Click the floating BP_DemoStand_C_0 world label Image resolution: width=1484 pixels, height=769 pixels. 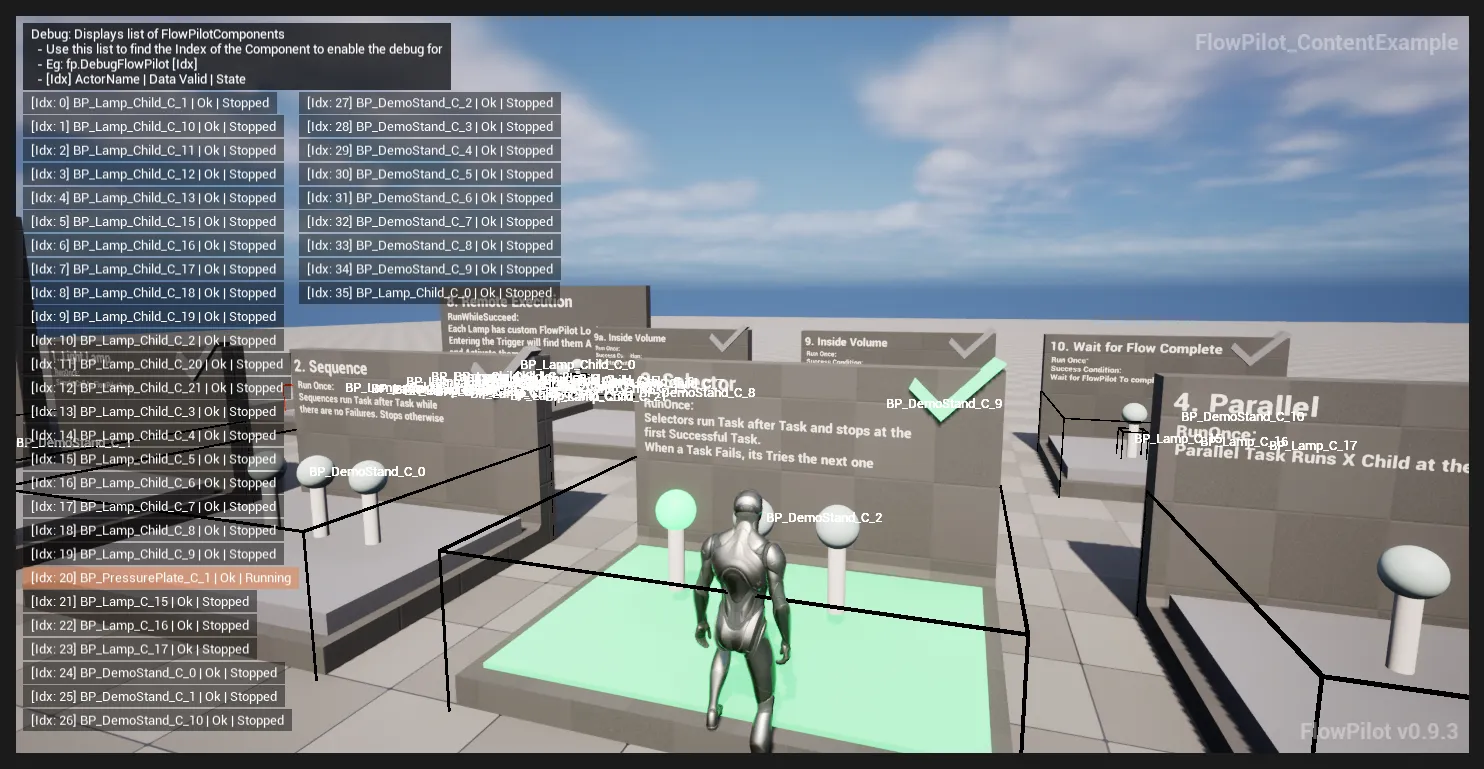click(x=367, y=471)
